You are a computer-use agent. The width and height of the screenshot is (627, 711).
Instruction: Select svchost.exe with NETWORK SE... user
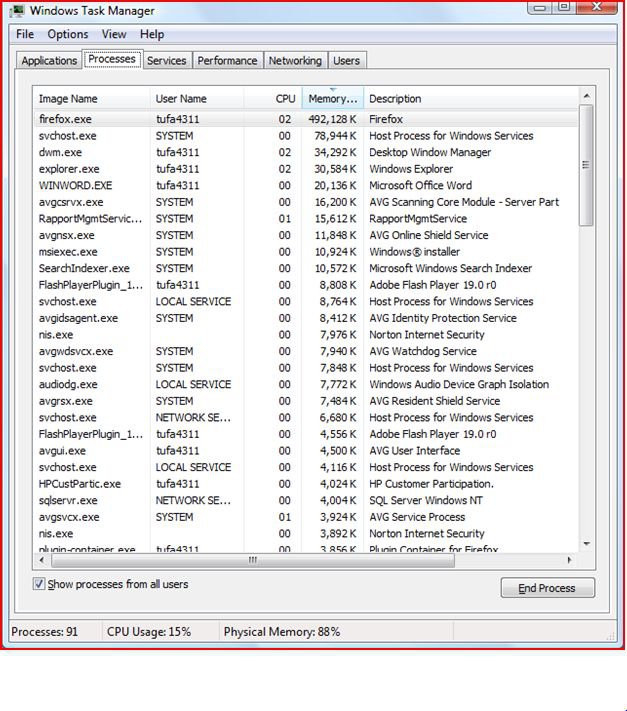click(306, 418)
